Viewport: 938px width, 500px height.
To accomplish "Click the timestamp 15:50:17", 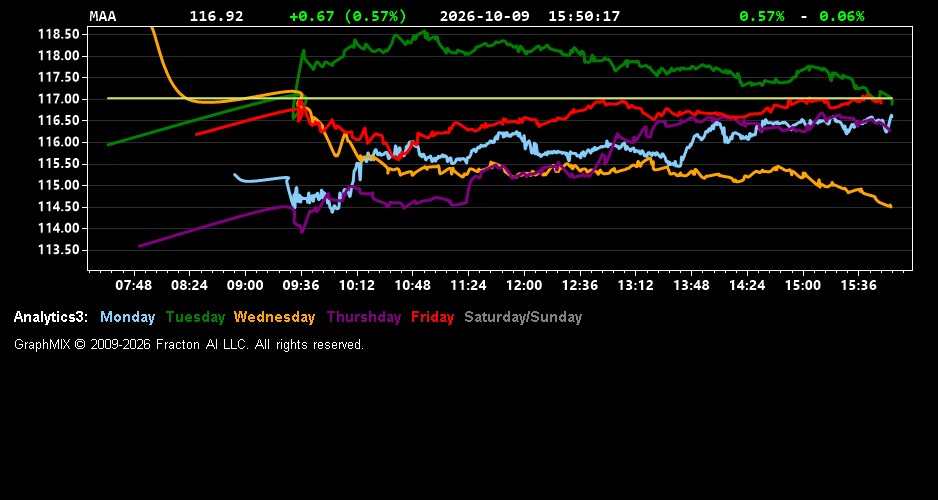I will (x=584, y=16).
